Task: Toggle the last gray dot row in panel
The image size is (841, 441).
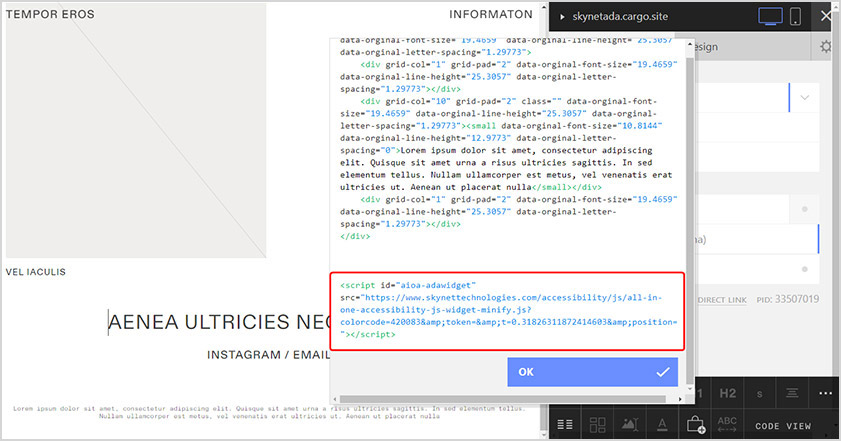Action: pyautogui.click(x=805, y=269)
